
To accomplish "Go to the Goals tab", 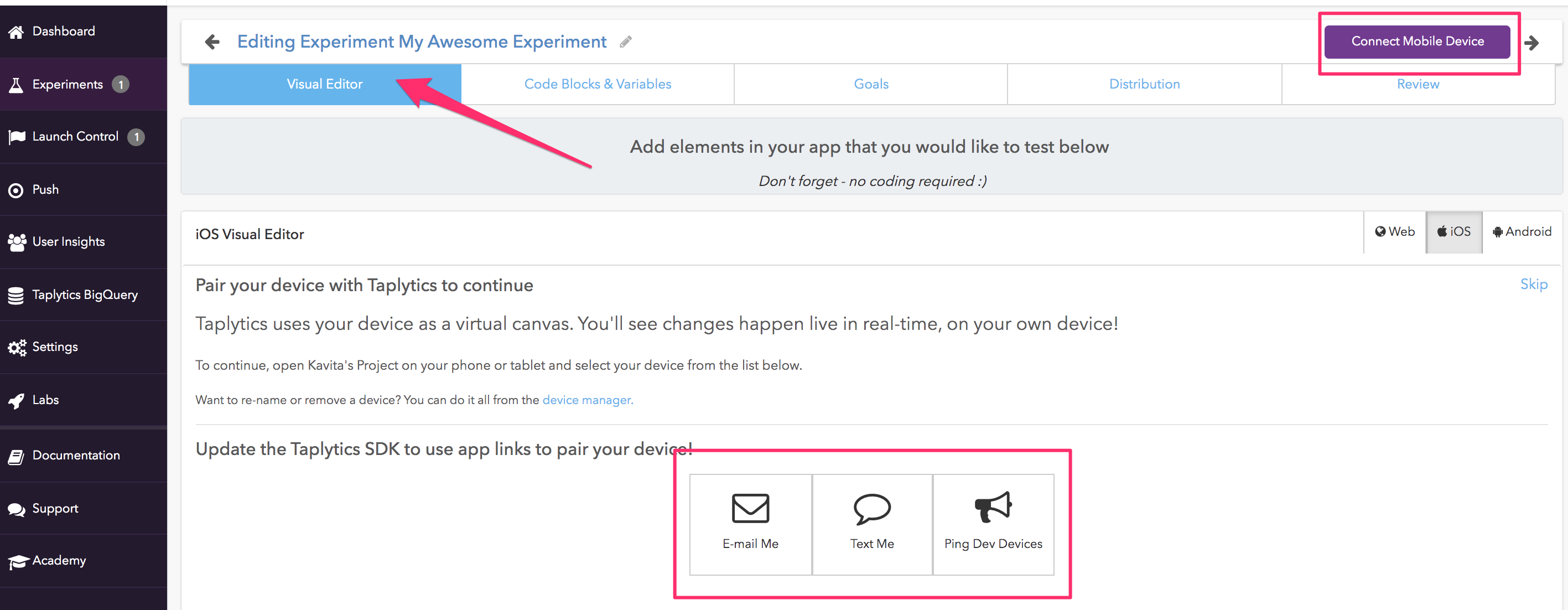I will (x=870, y=85).
